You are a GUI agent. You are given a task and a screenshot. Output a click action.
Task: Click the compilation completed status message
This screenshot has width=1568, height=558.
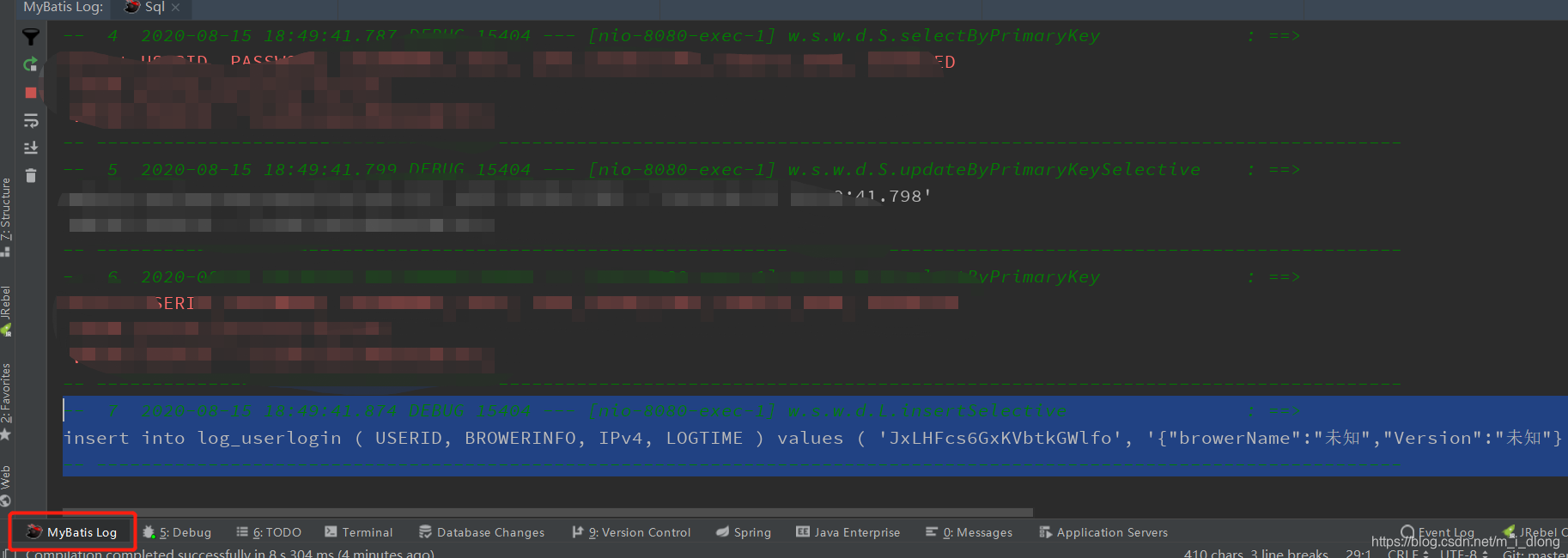[230, 553]
